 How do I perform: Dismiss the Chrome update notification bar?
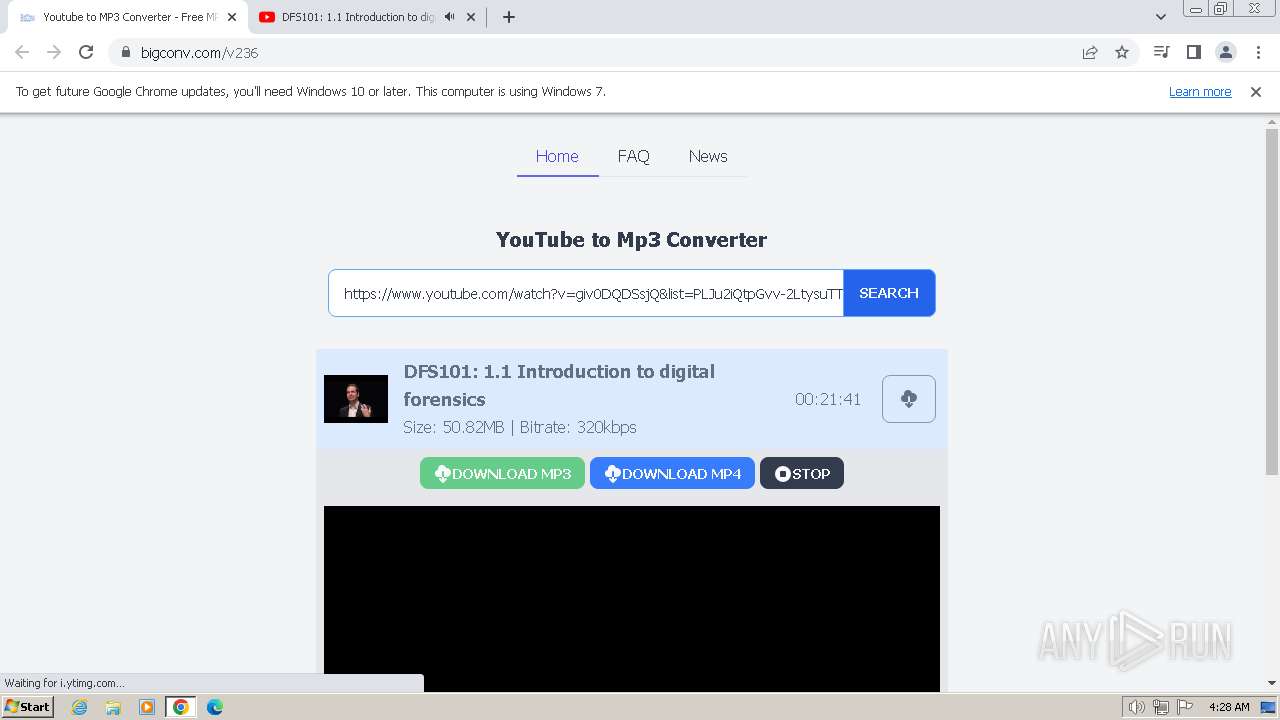point(1256,91)
